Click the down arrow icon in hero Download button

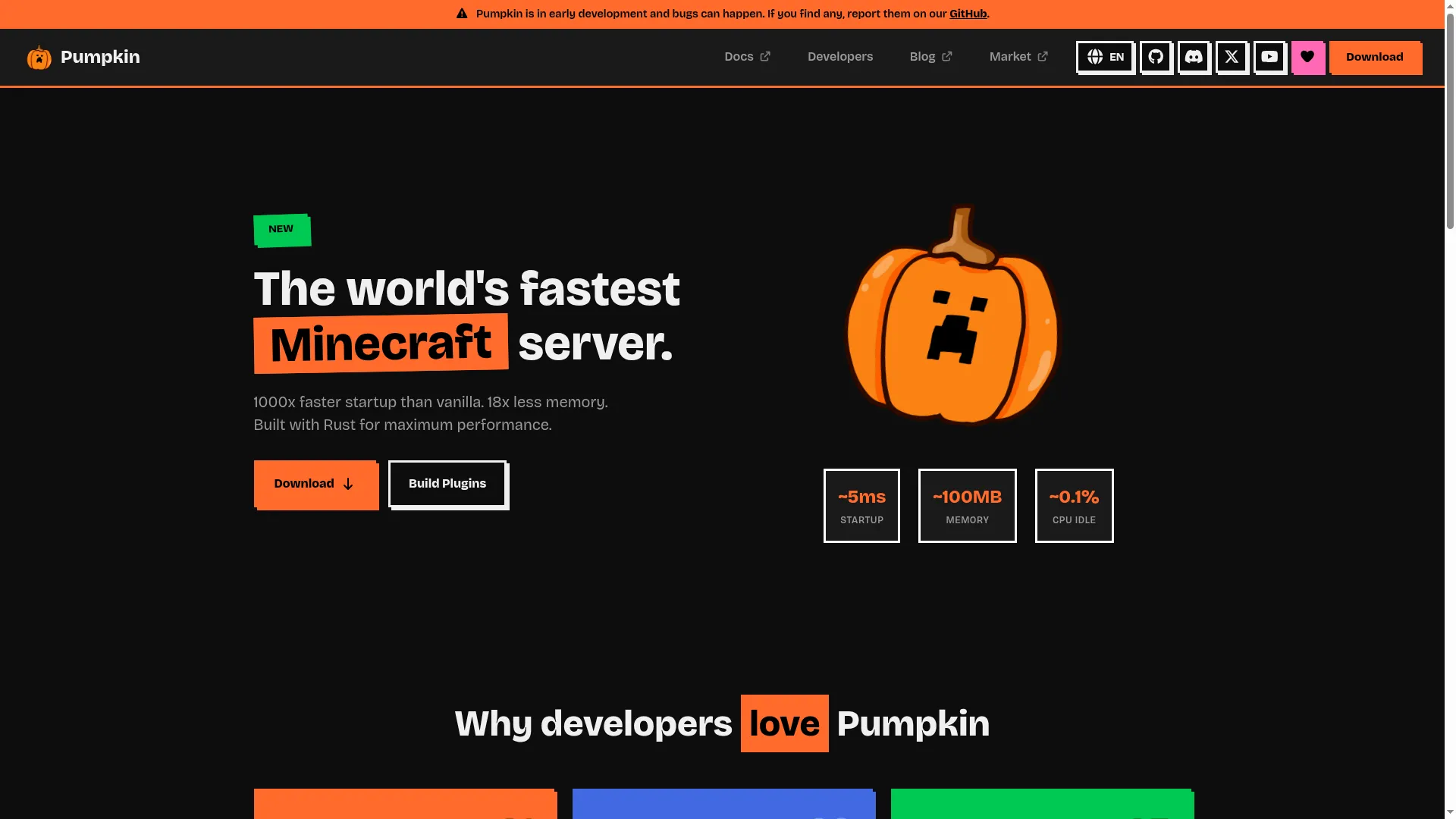click(348, 484)
